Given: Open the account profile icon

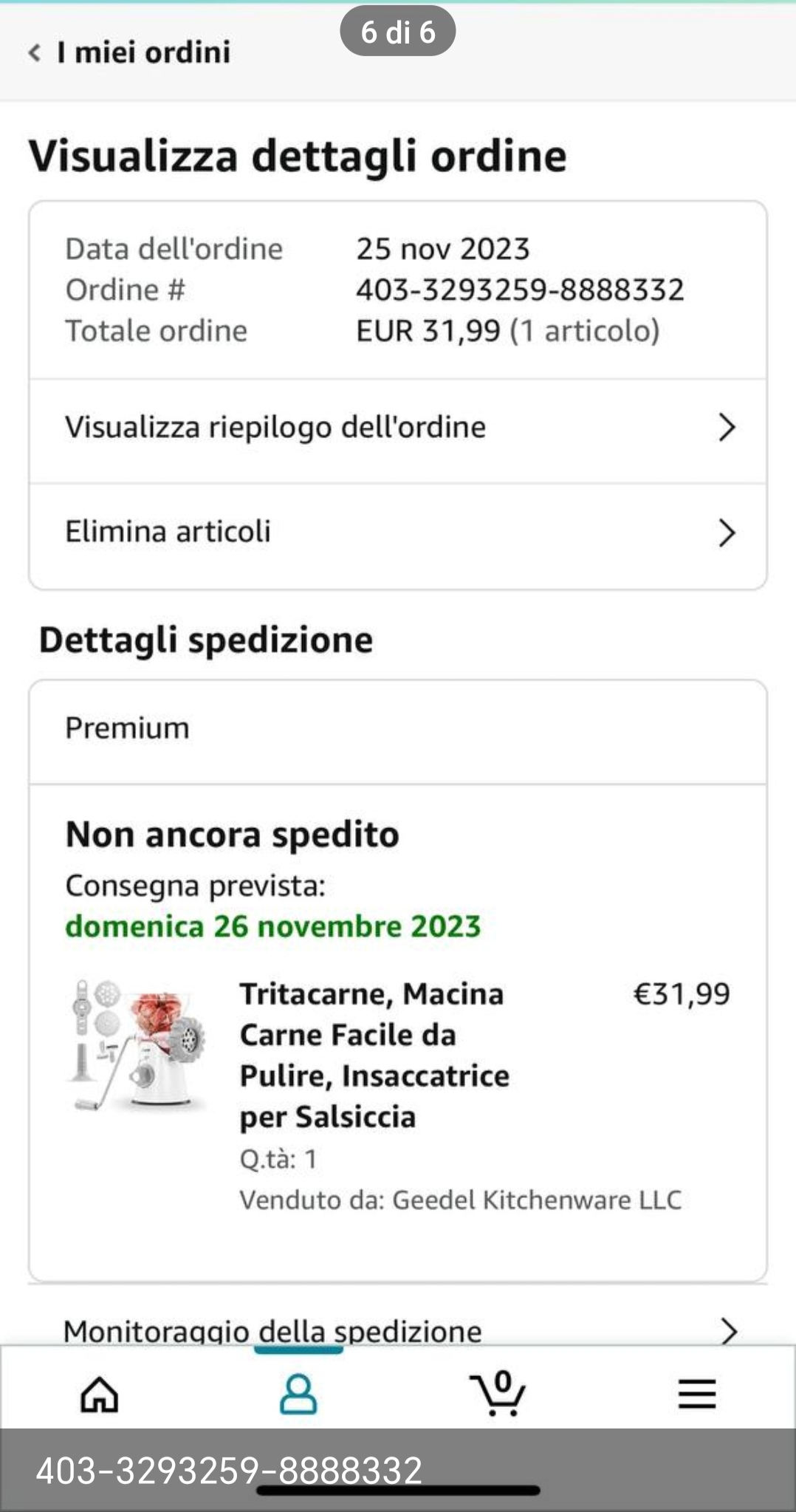Looking at the screenshot, I should click(298, 1395).
